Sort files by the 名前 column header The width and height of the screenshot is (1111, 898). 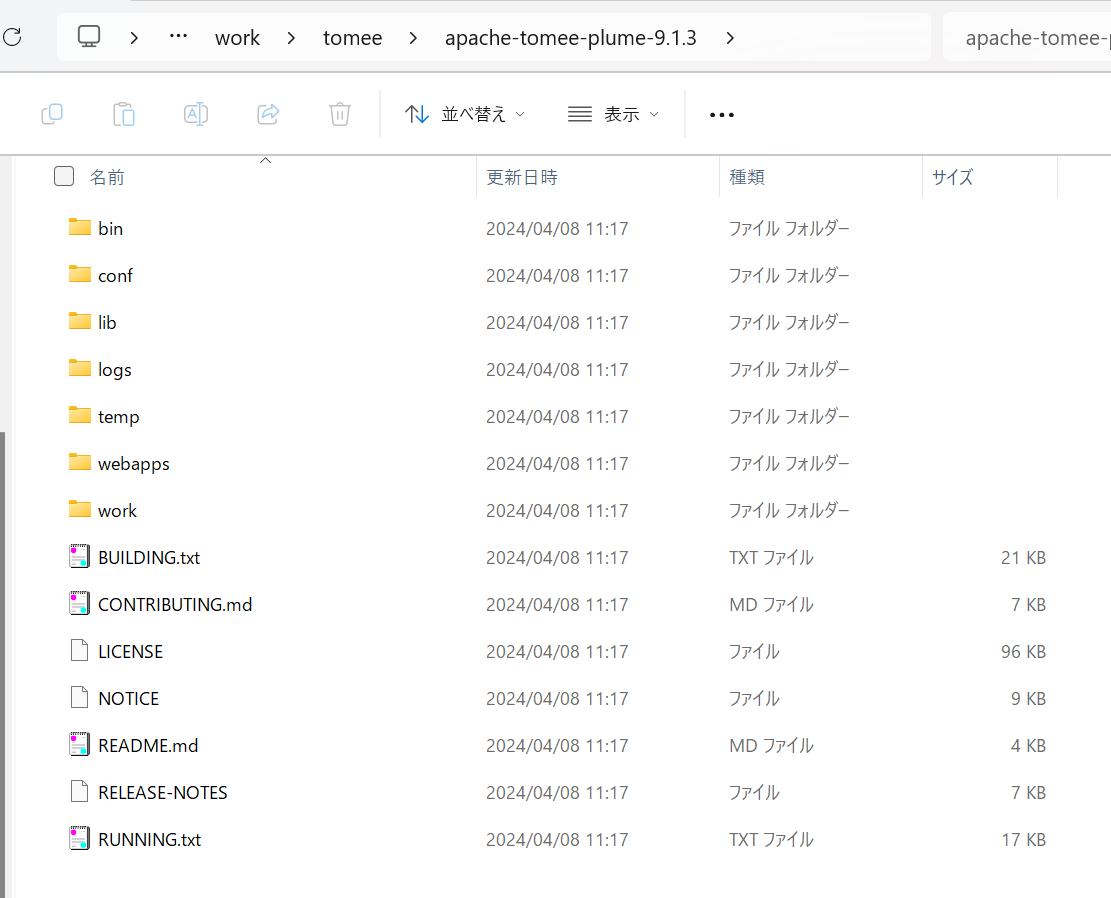tap(107, 176)
